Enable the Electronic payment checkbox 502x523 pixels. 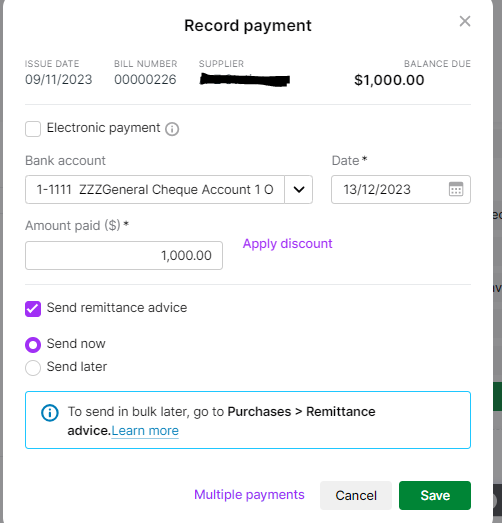pos(33,129)
